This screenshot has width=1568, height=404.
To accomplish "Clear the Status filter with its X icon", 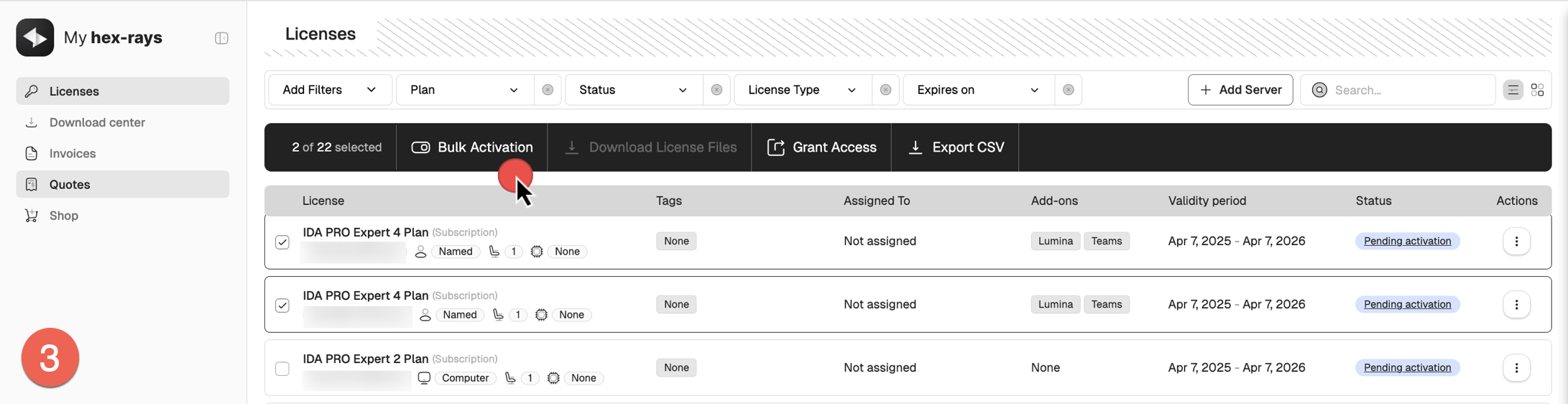I will (x=716, y=90).
